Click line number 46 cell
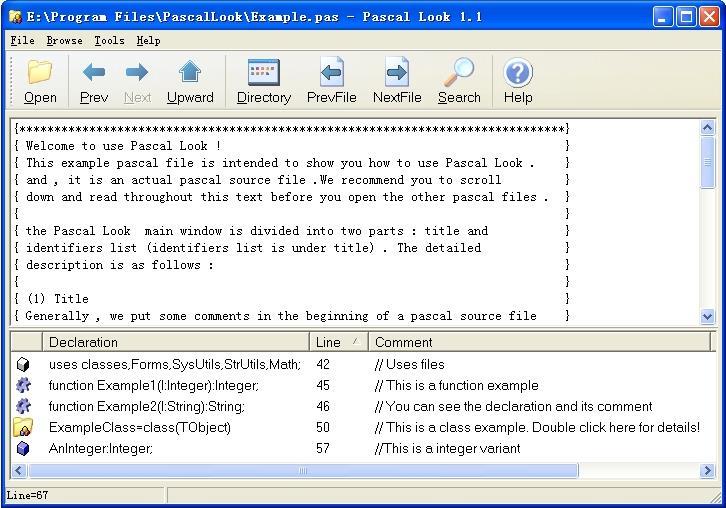726x508 pixels. pyautogui.click(x=323, y=406)
